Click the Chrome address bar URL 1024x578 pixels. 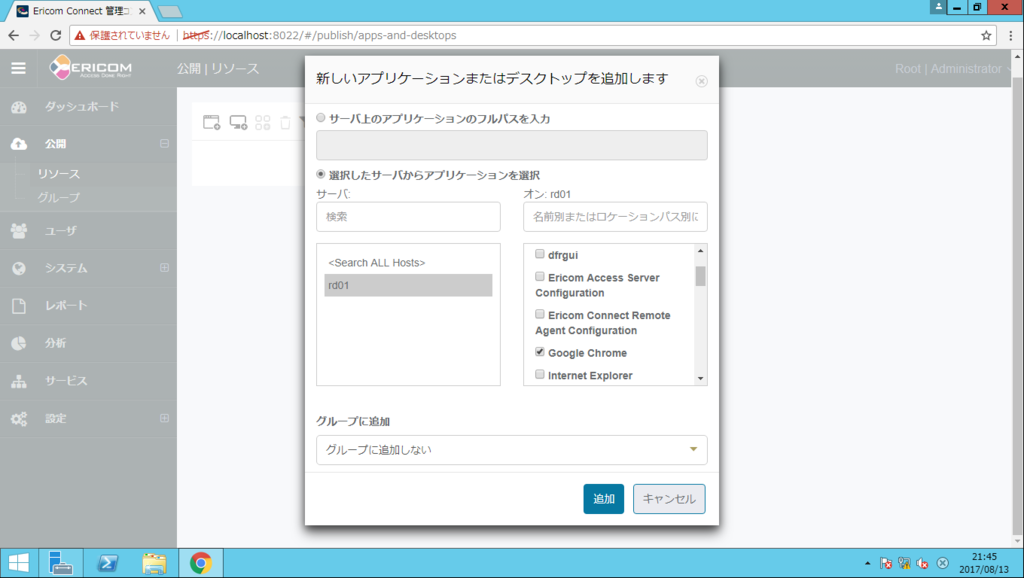(319, 35)
